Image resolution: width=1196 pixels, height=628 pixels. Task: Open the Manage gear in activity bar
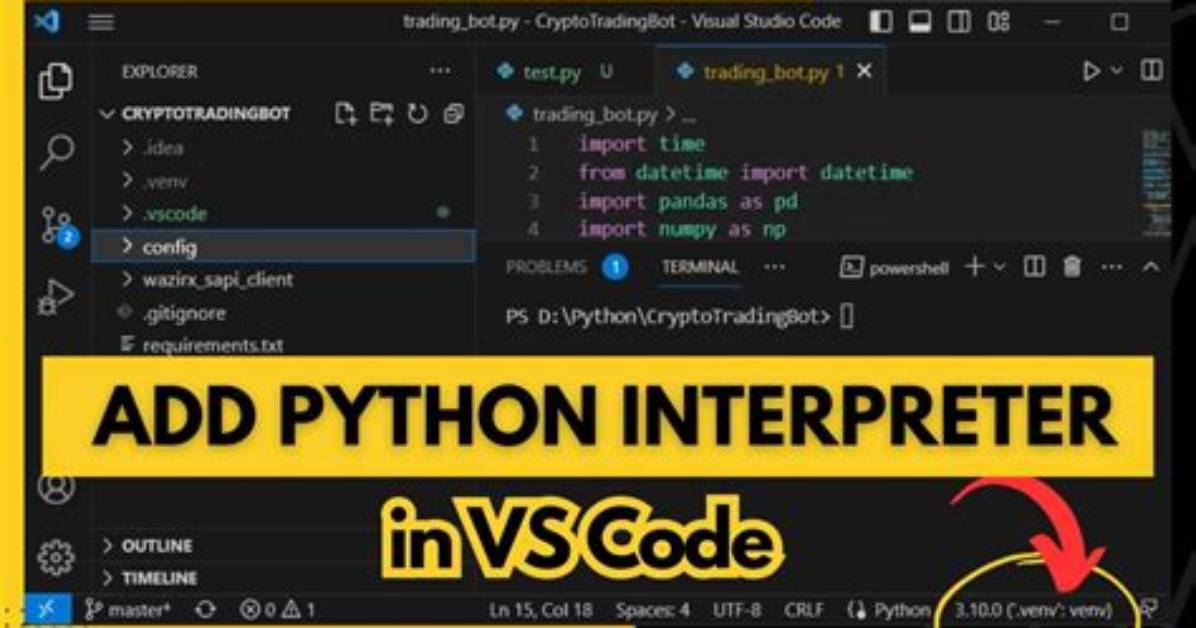click(56, 558)
